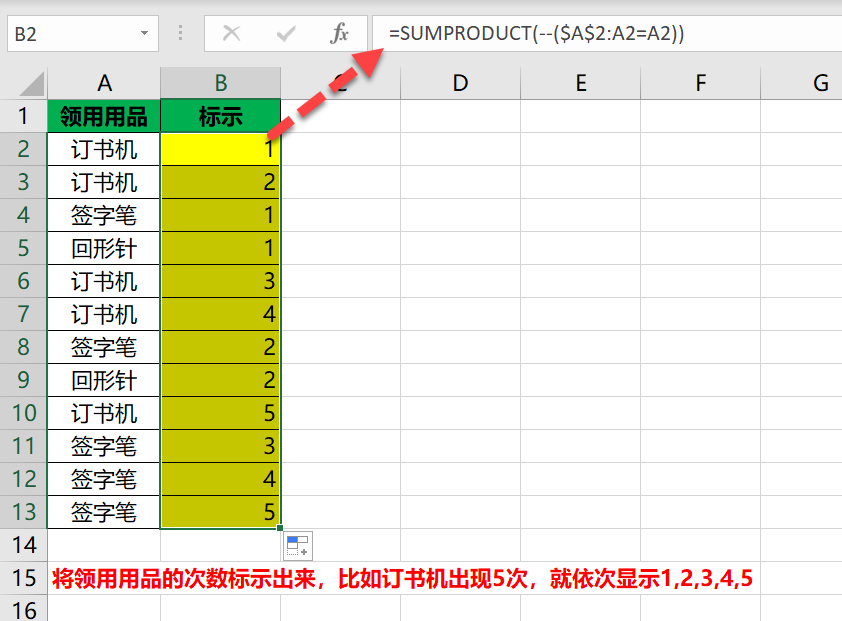The image size is (842, 621).
Task: Open the Insert Function fx dialog
Action: click(339, 33)
